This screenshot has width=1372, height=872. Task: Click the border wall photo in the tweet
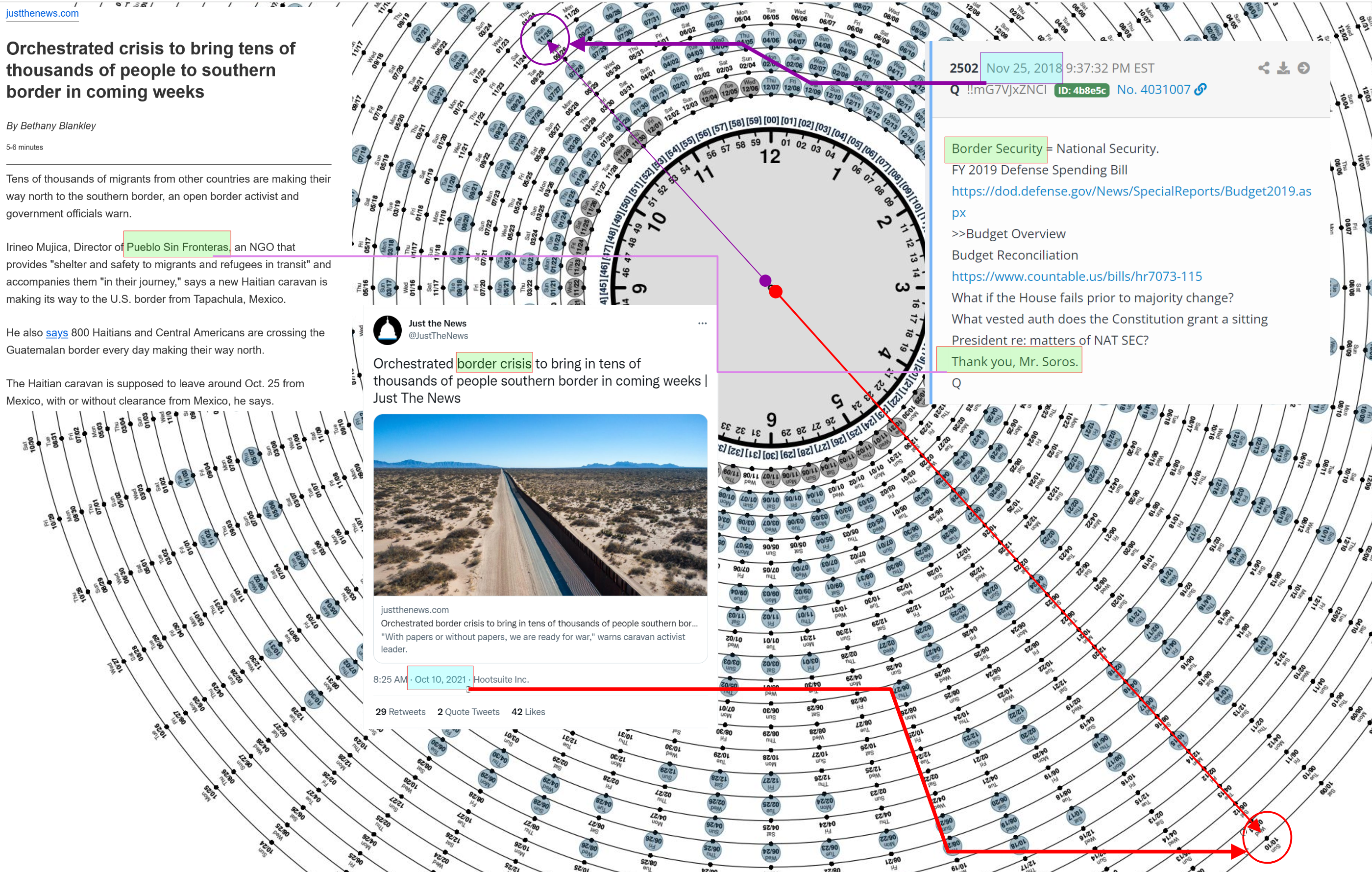pos(540,505)
